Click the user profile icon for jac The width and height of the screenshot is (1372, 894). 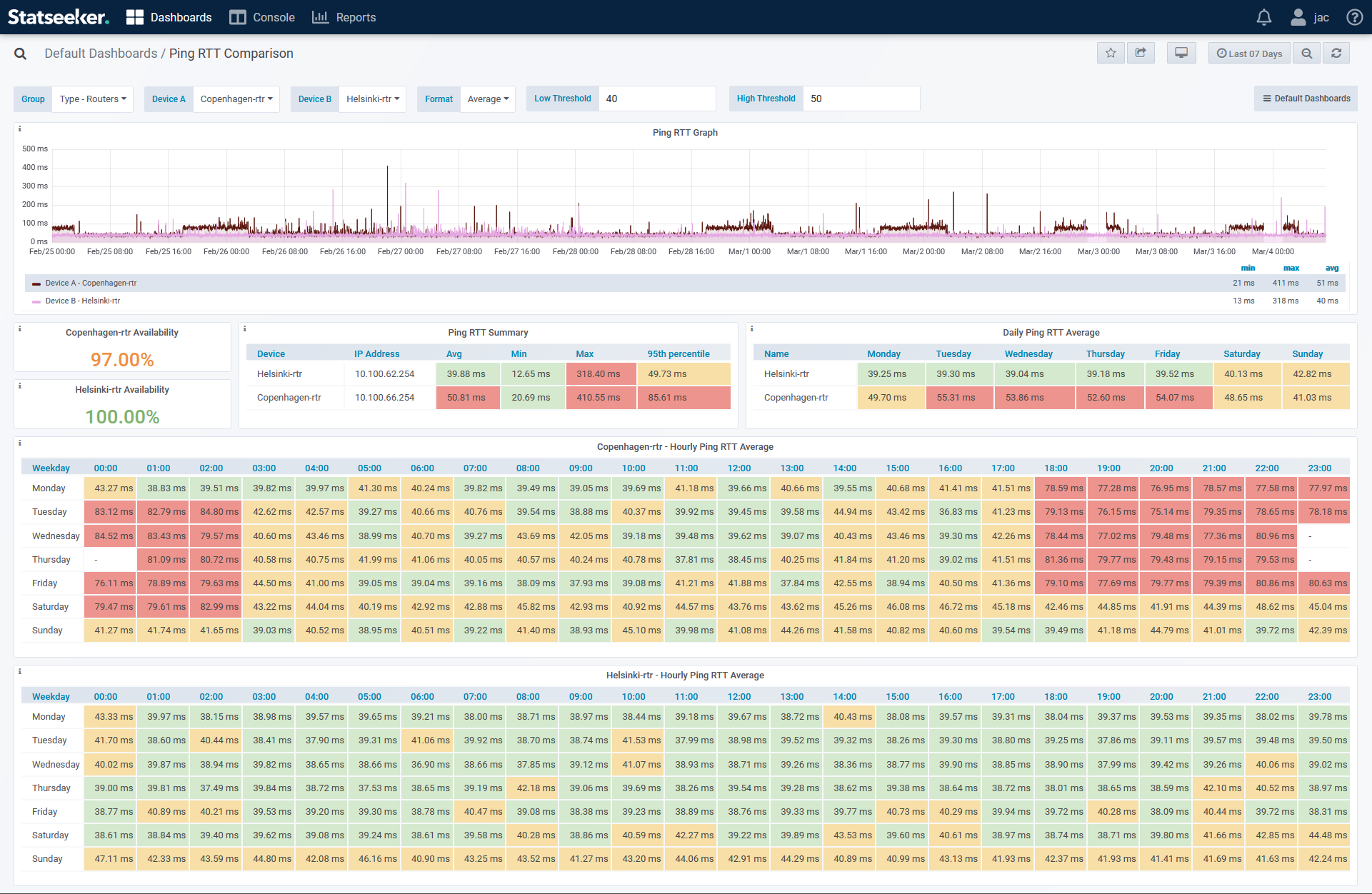coord(1298,16)
